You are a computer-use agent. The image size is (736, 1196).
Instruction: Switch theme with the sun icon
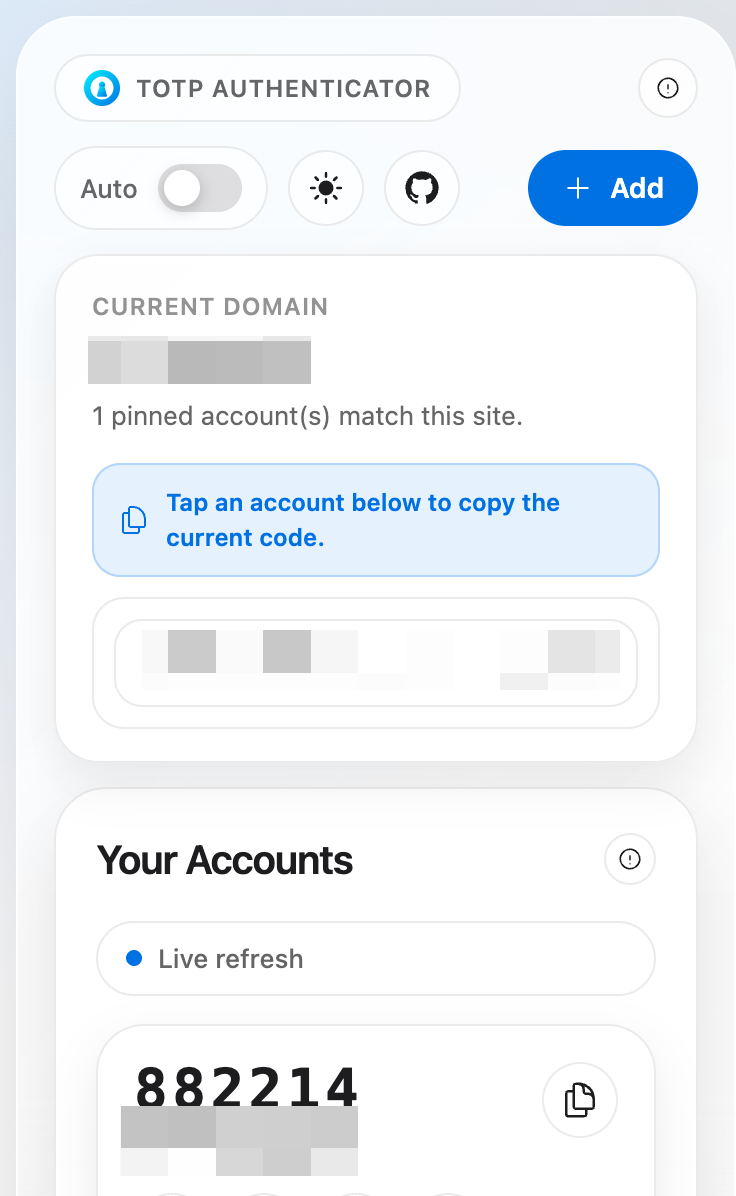(326, 188)
